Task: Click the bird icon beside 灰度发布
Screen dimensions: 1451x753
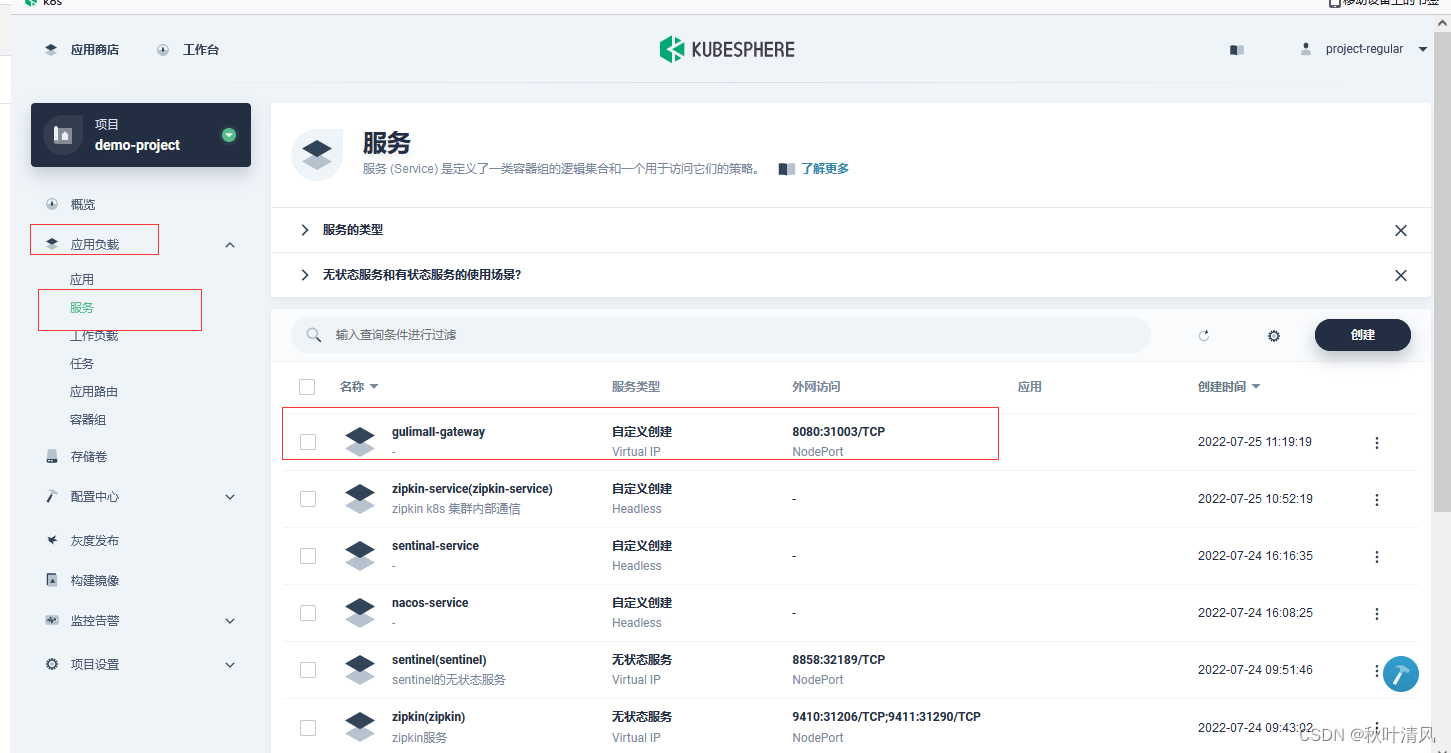Action: (52, 540)
